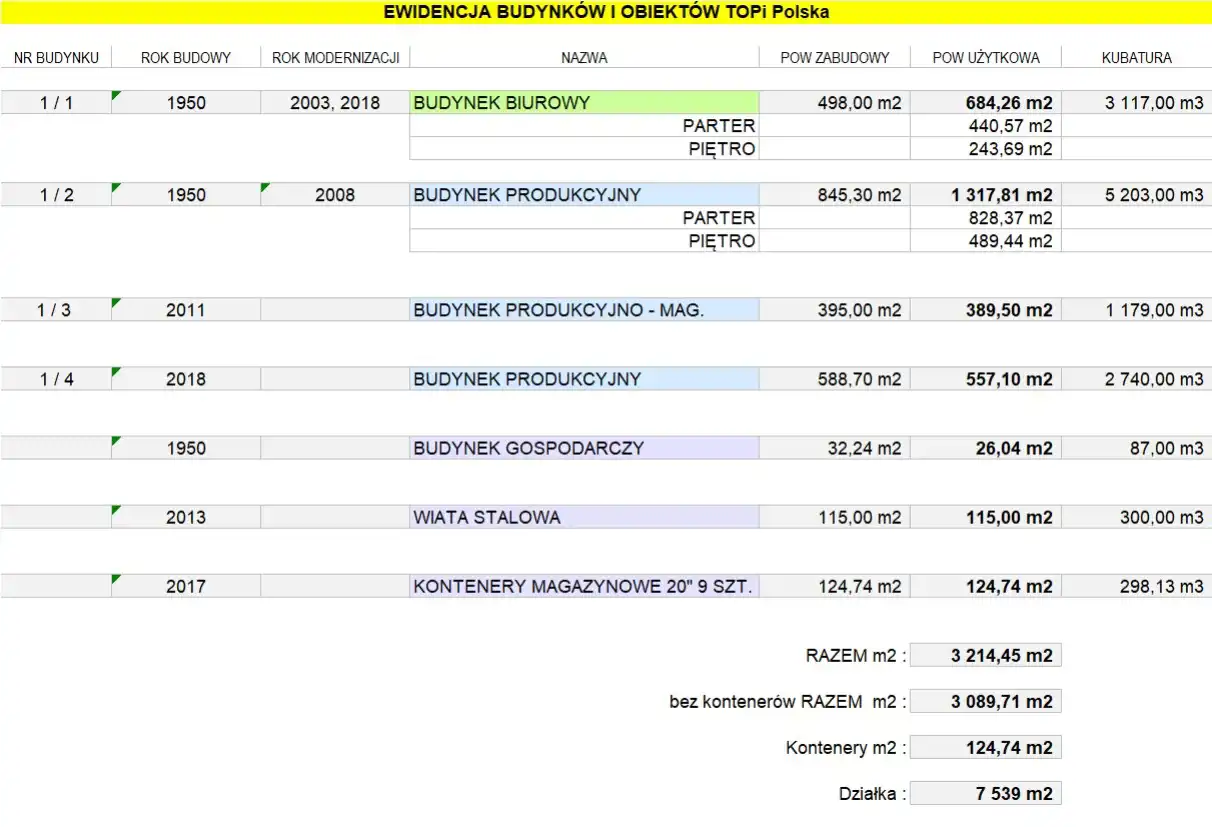Click the "1 317,81 m2" usable area cell

pyautogui.click(x=986, y=194)
